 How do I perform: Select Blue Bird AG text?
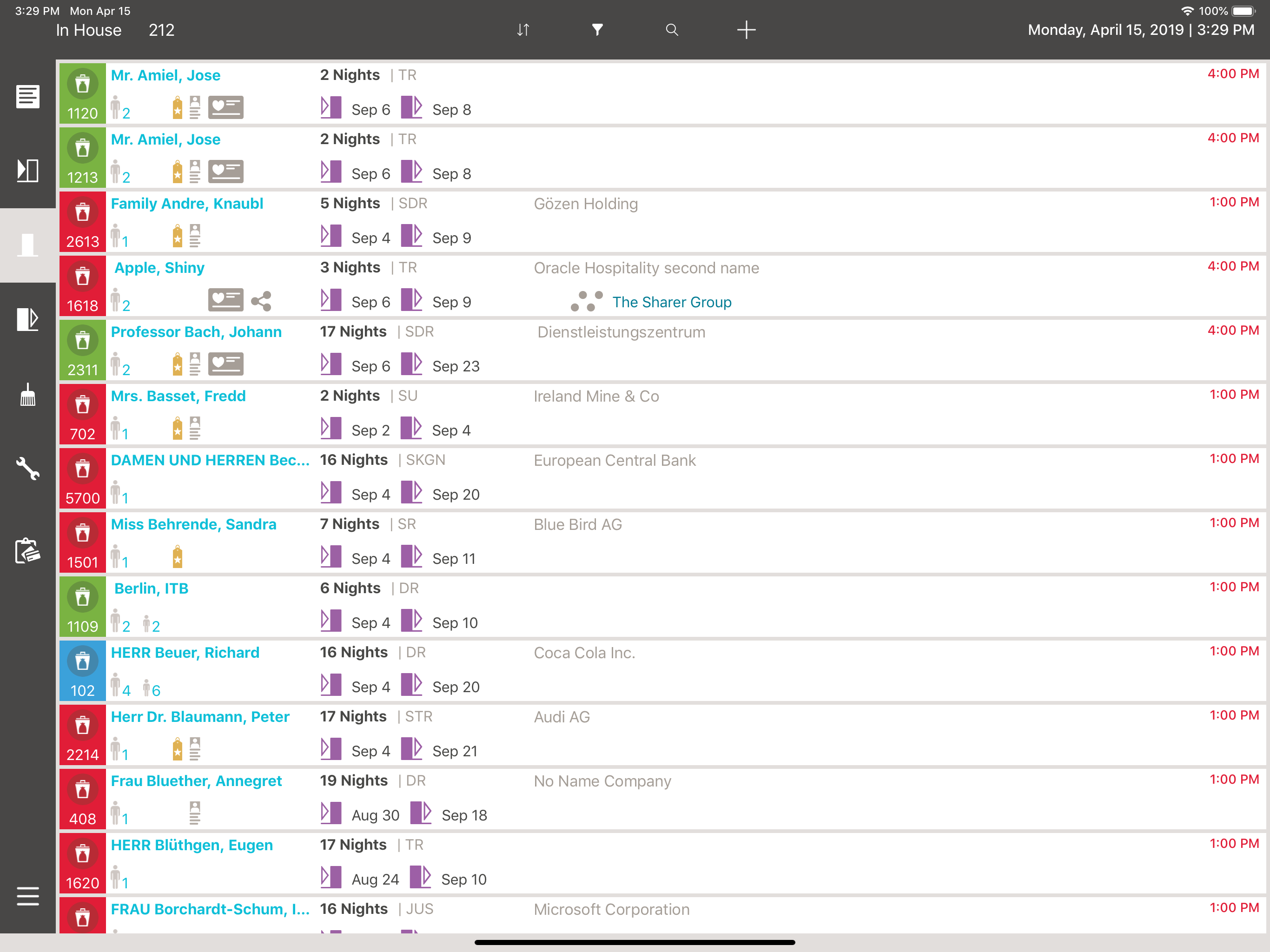click(578, 525)
